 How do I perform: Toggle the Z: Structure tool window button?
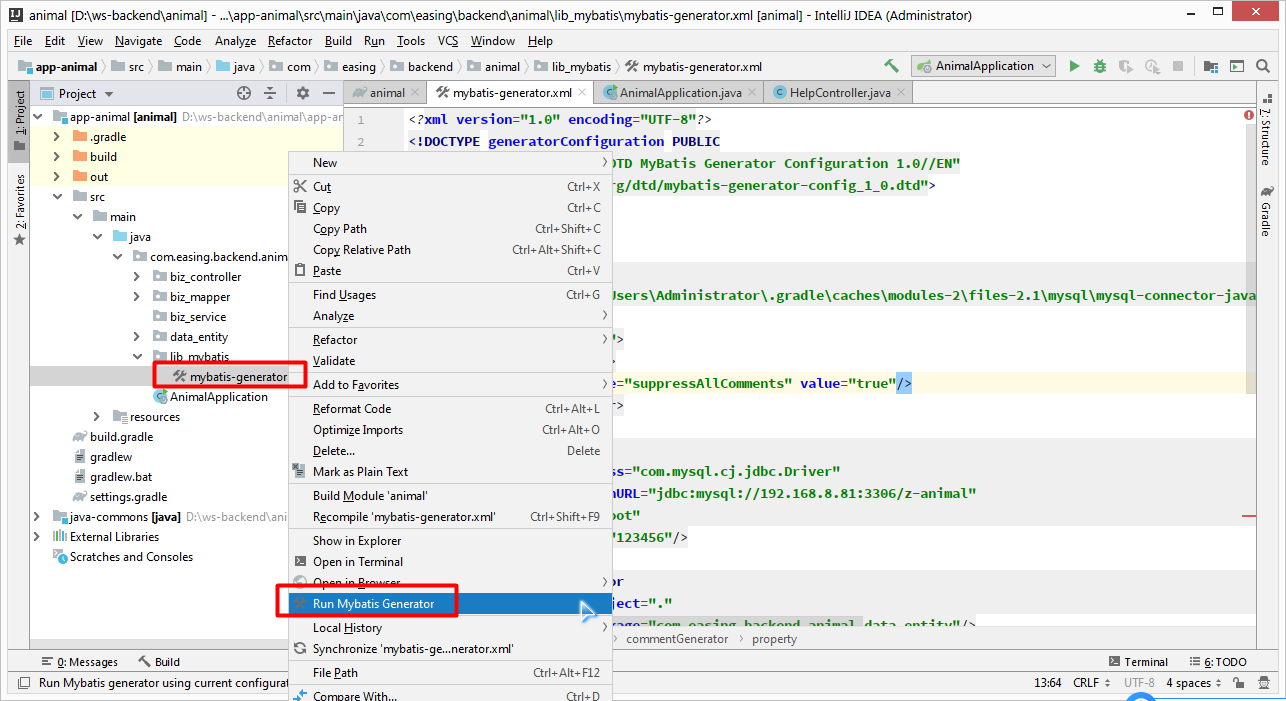tap(1266, 131)
